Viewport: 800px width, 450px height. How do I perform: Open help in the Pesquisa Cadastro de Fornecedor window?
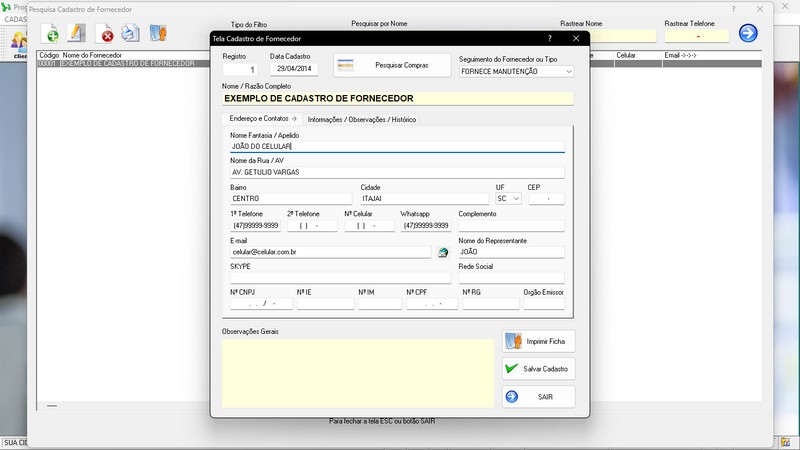tap(734, 9)
